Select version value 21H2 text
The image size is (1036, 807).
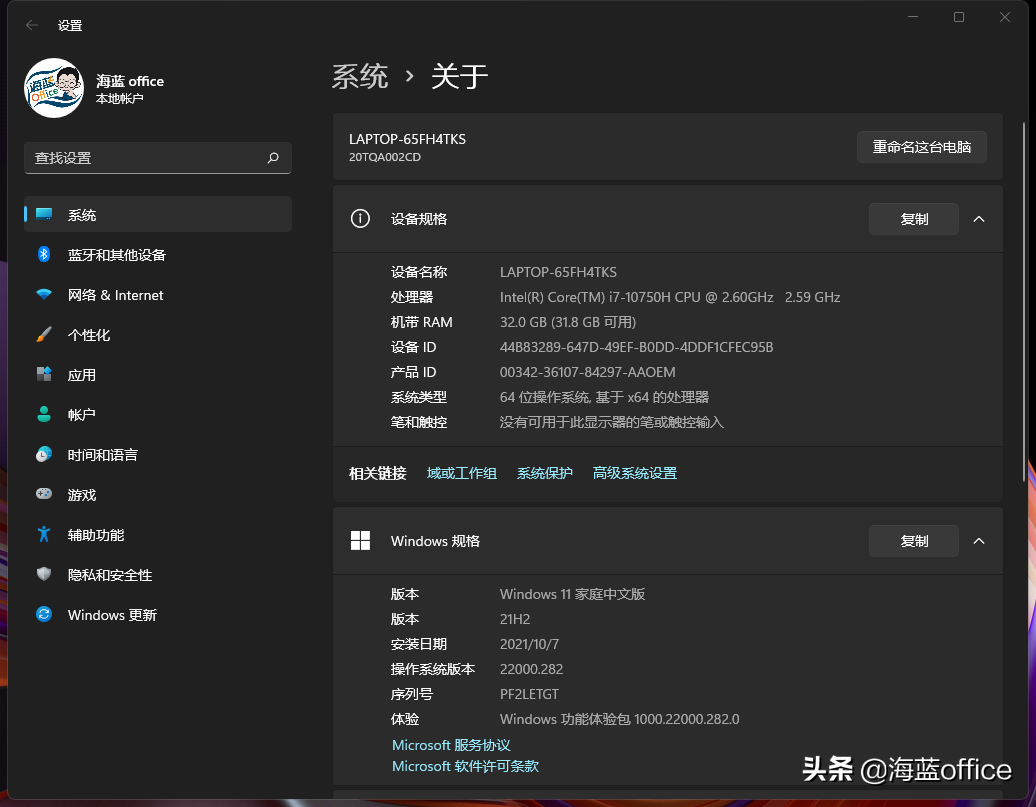[x=515, y=619]
